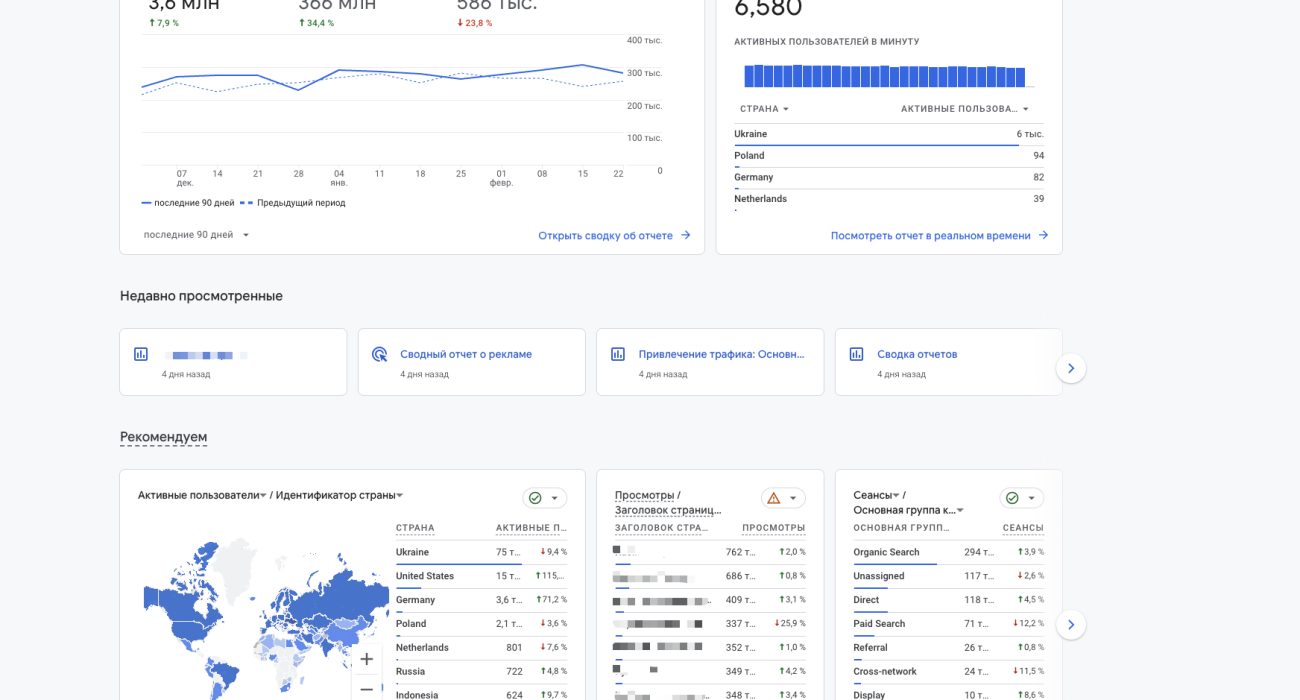Viewport: 1300px width, 700px height.
Task: Zoom in on the world map
Action: coord(367,659)
